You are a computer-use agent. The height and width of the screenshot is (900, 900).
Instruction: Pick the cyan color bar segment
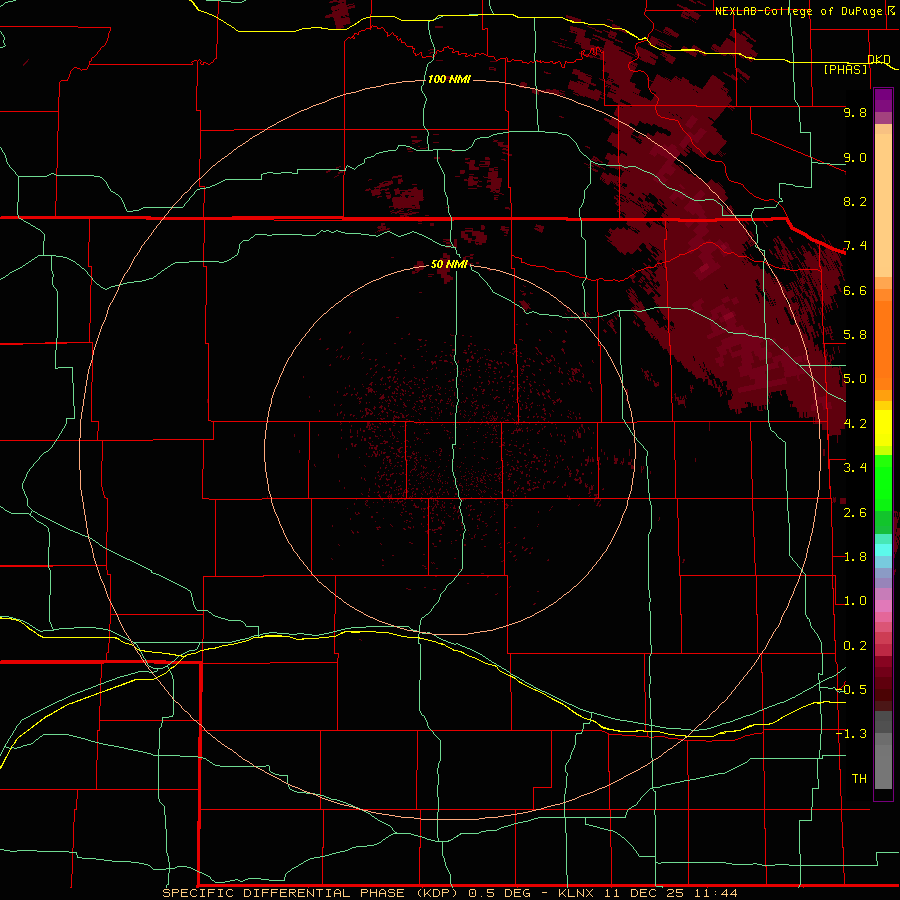pyautogui.click(x=883, y=550)
